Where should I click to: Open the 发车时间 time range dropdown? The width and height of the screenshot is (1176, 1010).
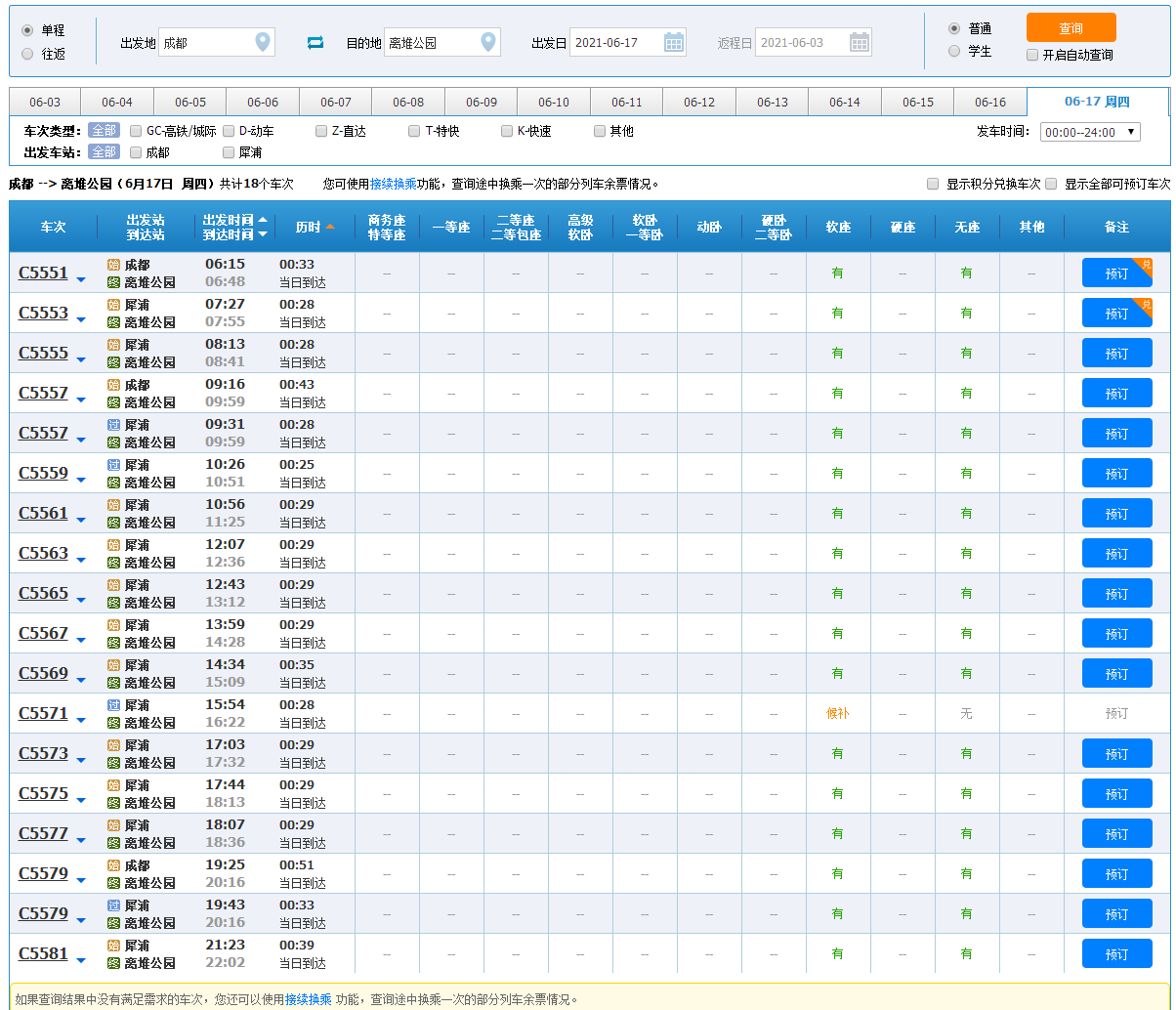(x=1089, y=132)
